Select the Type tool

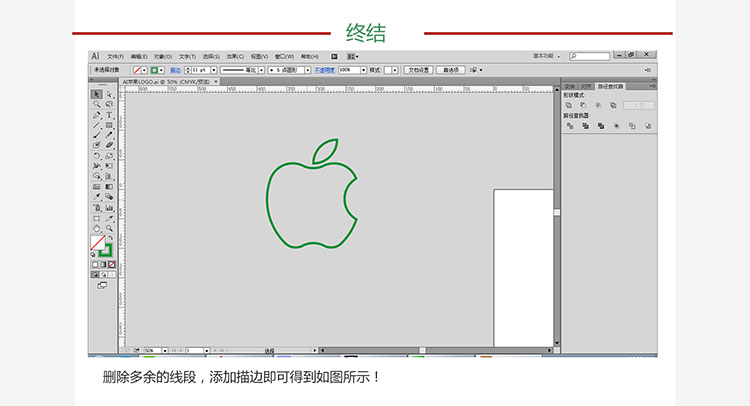coord(110,115)
